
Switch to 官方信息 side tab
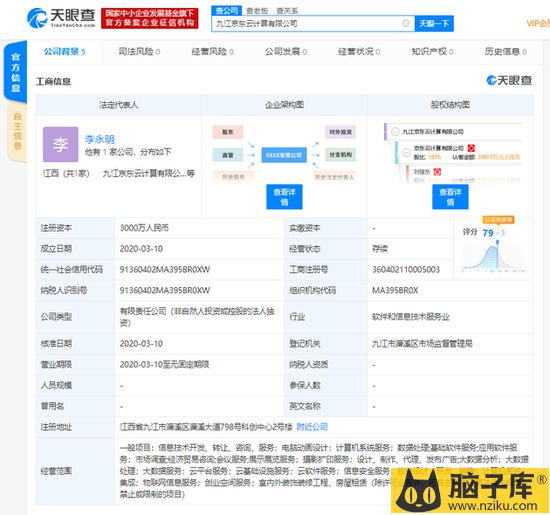[16, 72]
